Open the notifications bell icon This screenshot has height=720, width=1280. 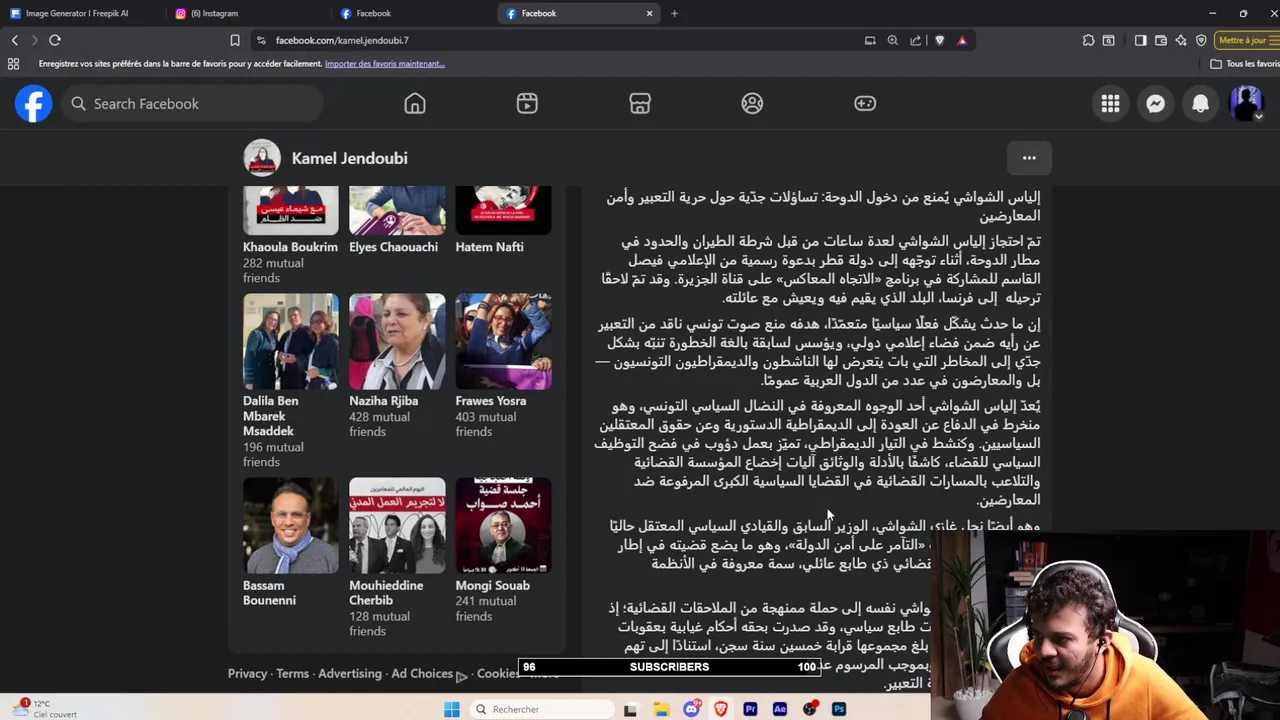pyautogui.click(x=1200, y=104)
